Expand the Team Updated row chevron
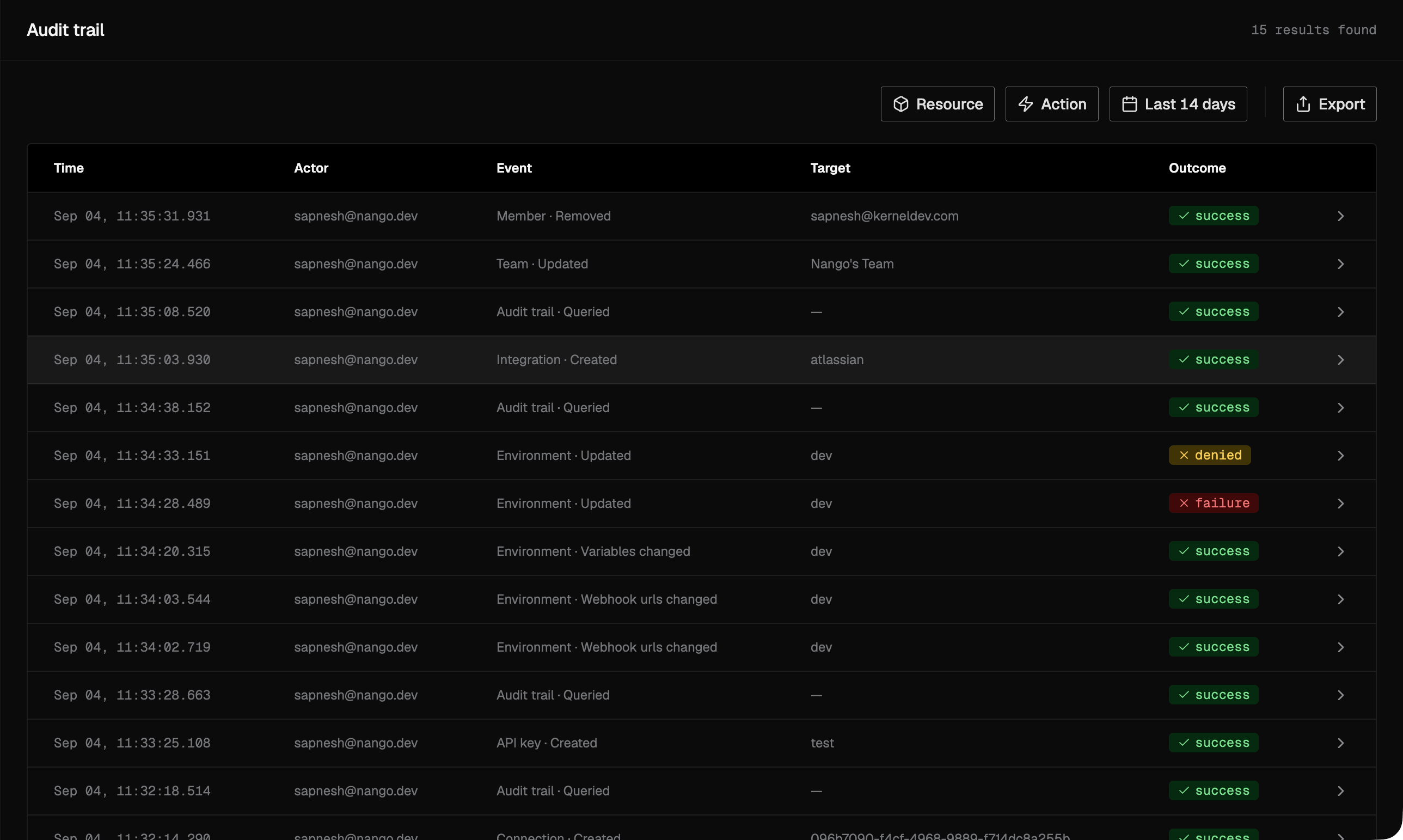1403x840 pixels. click(x=1340, y=265)
